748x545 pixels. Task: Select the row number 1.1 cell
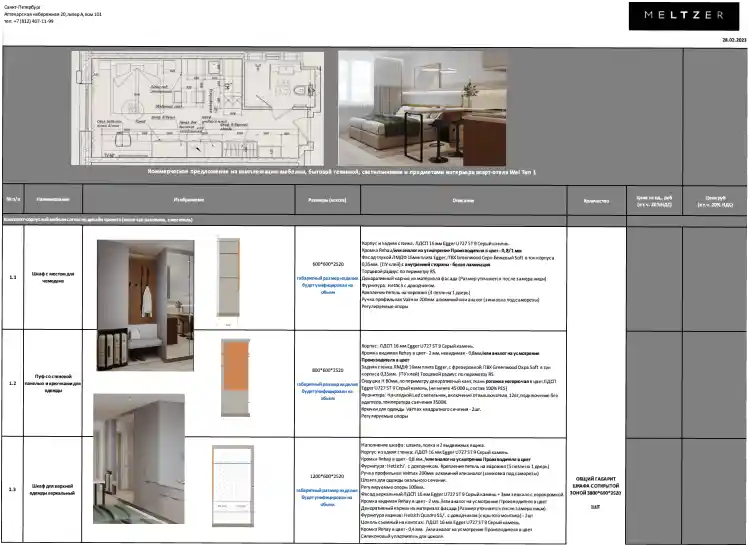tap(13, 277)
